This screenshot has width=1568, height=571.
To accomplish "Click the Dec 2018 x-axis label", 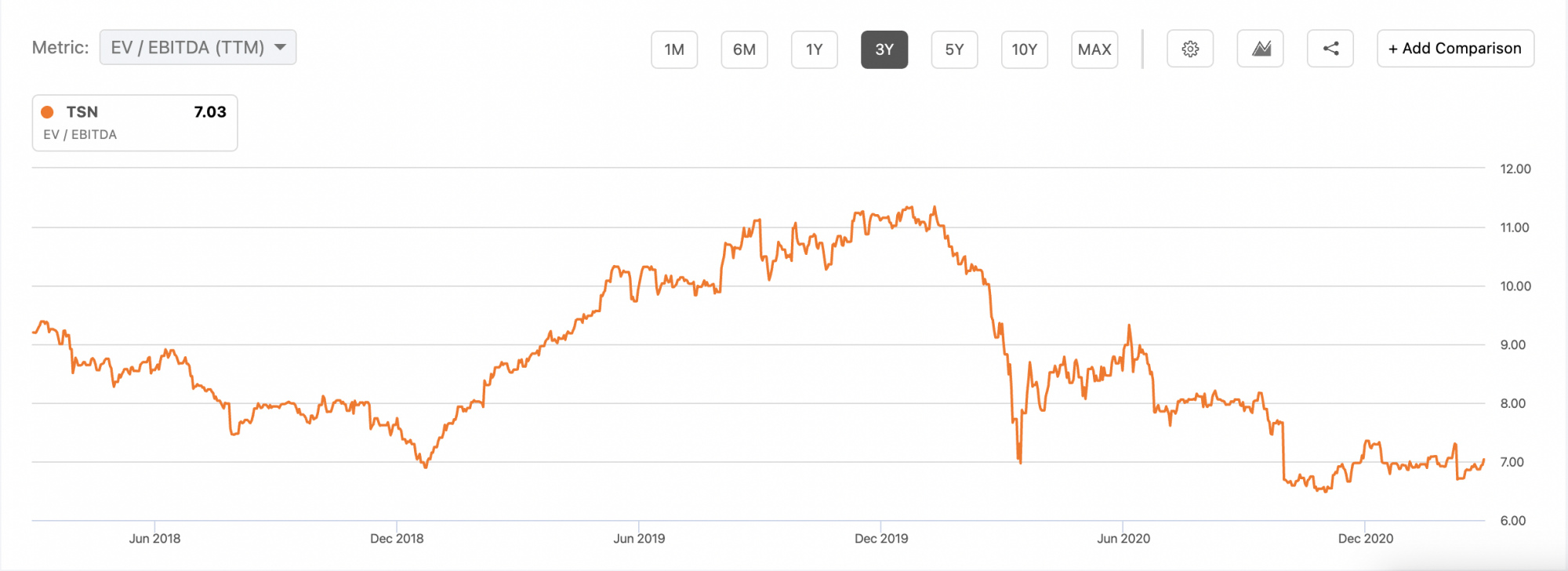I will pos(397,539).
